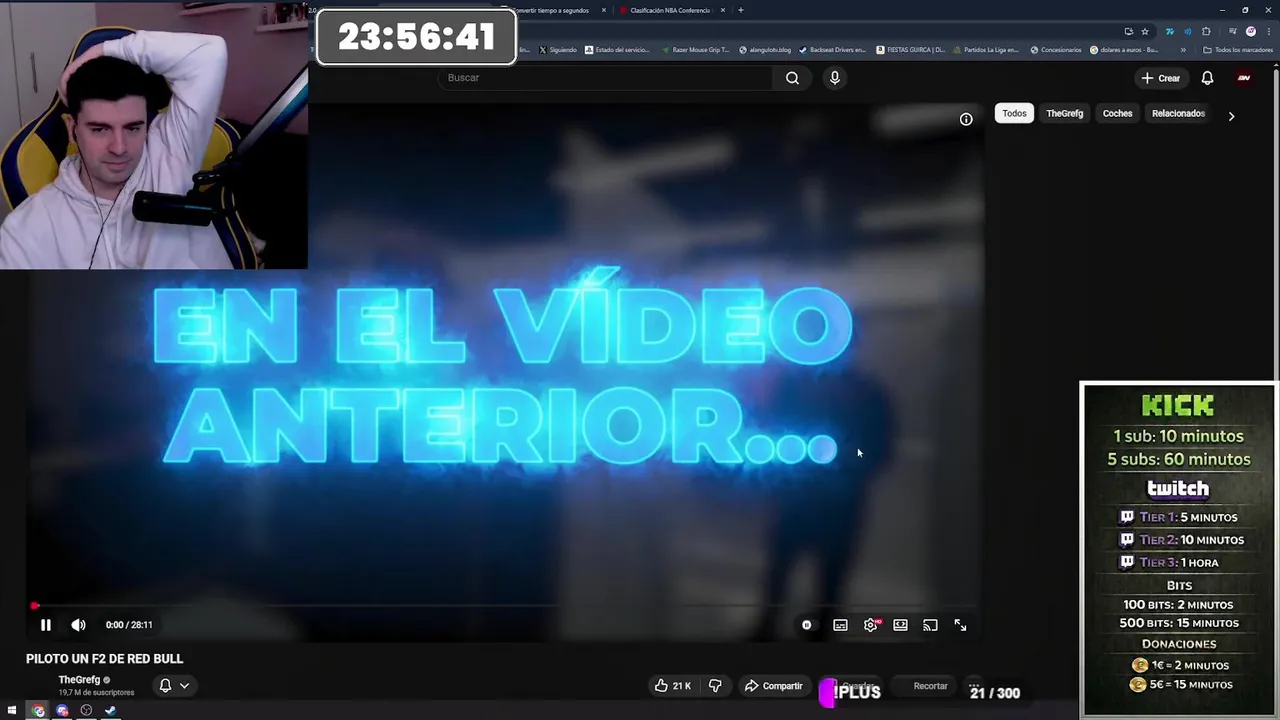Enter fullscreen mode in the player
Viewport: 1280px width, 720px height.
[x=960, y=625]
